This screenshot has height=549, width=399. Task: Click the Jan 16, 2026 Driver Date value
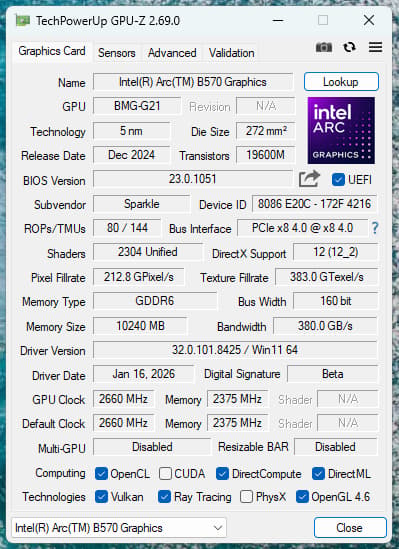(x=144, y=374)
